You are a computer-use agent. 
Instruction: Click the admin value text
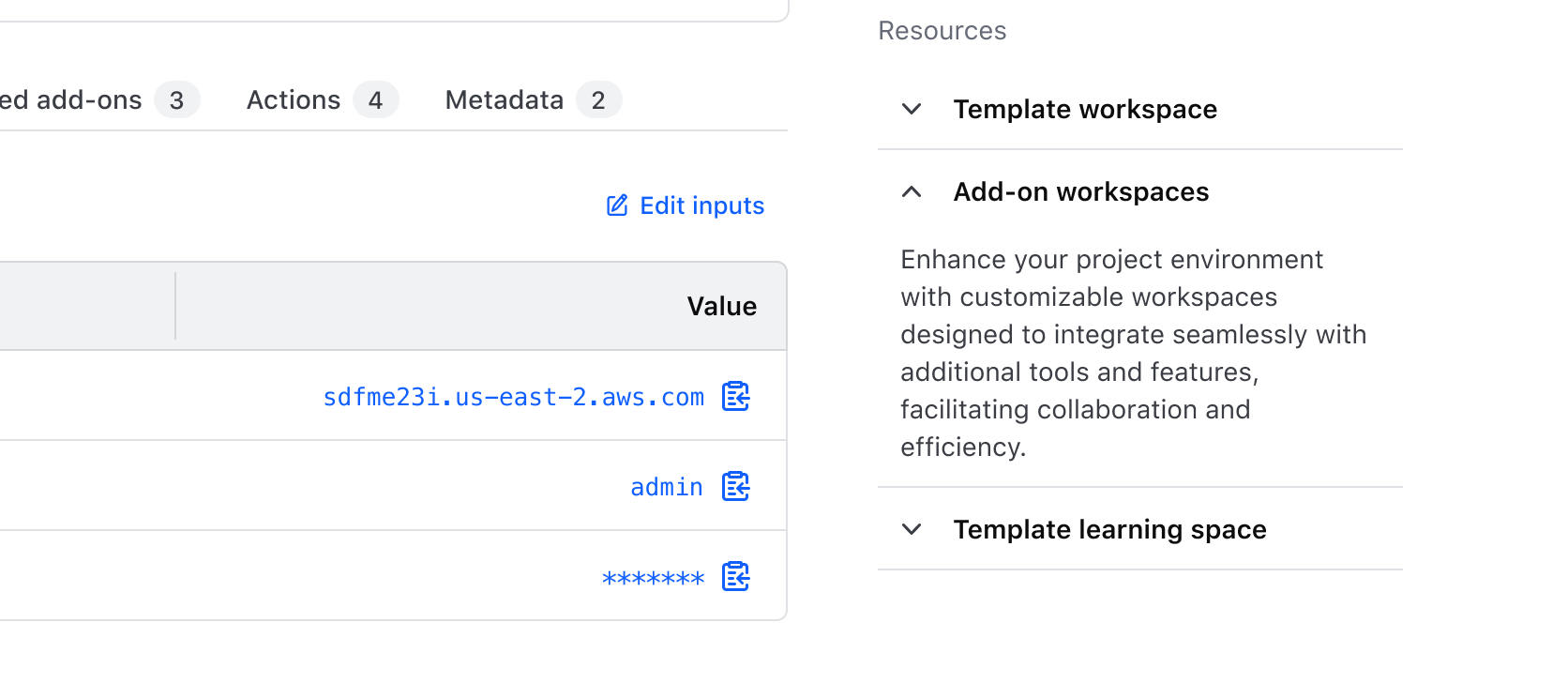666,487
